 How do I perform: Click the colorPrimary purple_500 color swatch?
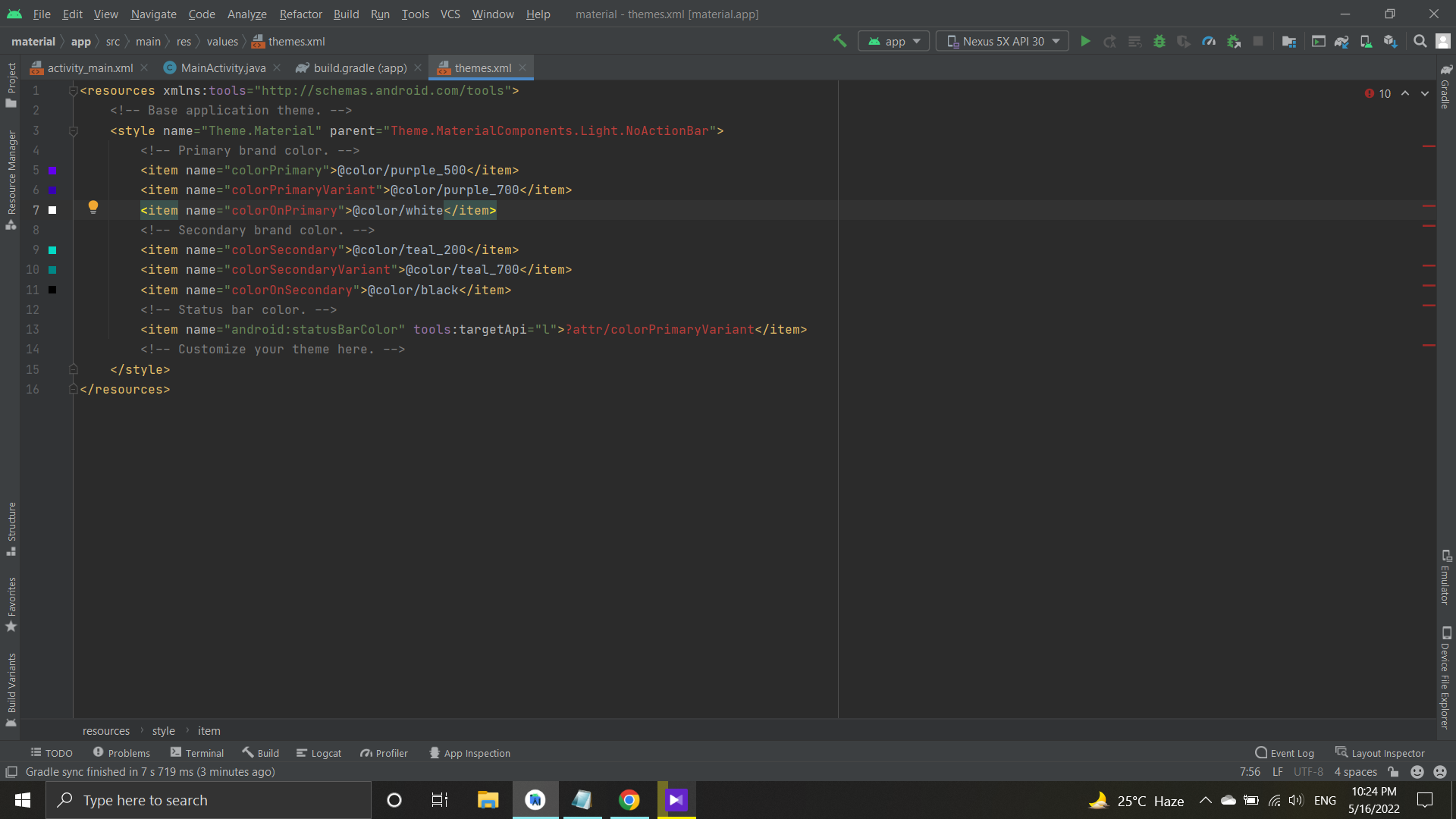click(x=52, y=170)
